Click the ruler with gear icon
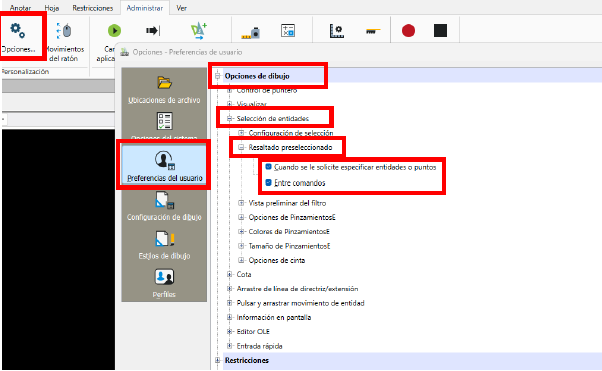The image size is (602, 371). [337, 31]
